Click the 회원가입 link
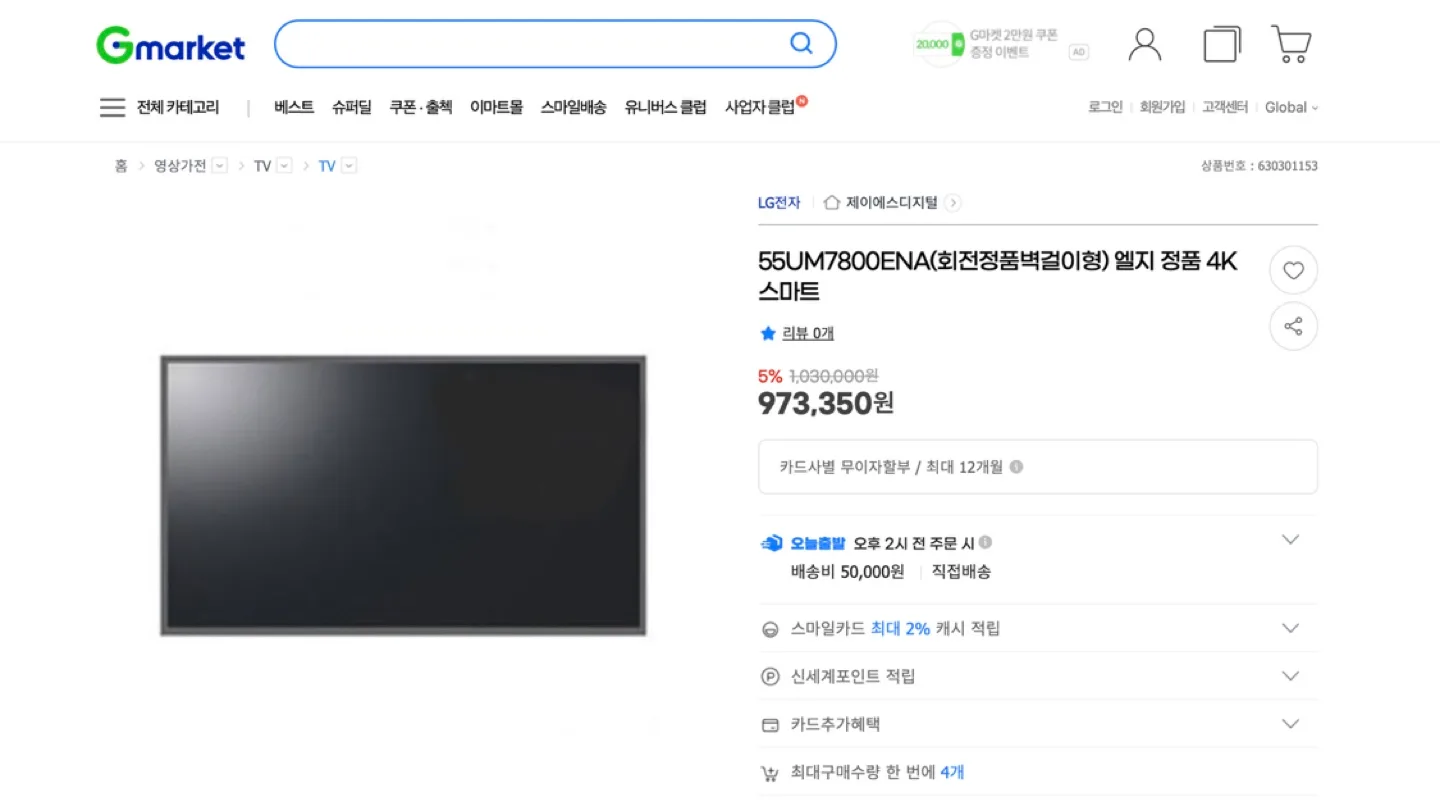Image resolution: width=1440 pixels, height=806 pixels. pyautogui.click(x=1162, y=107)
